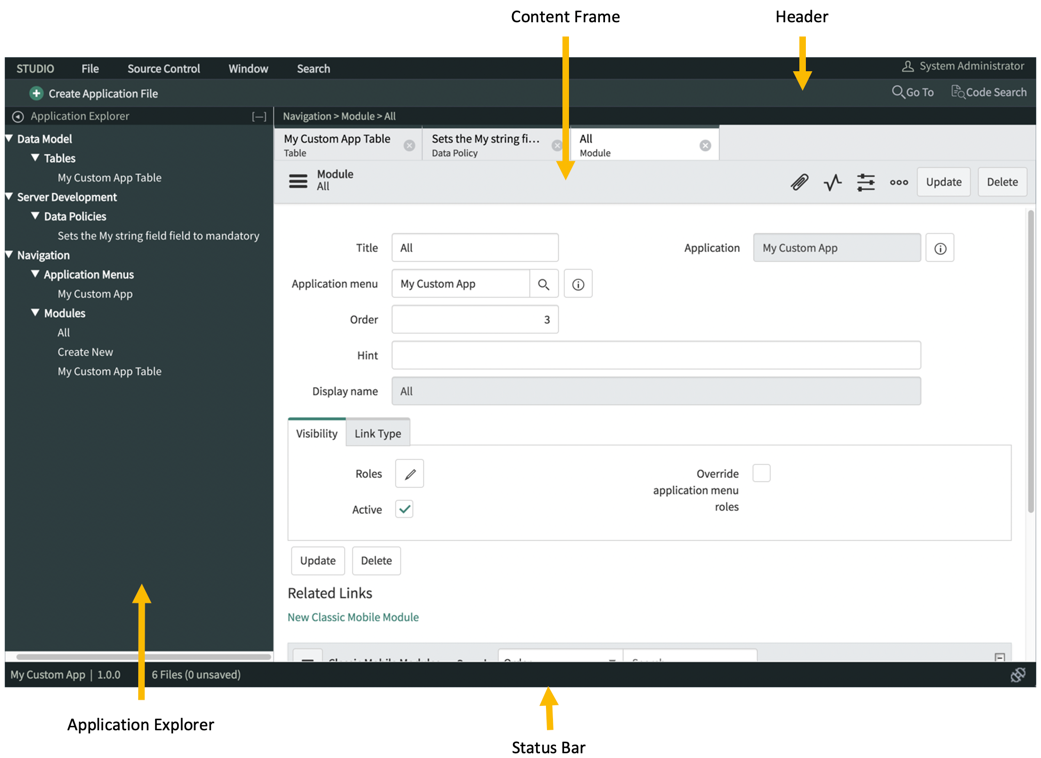Screen dimensions: 1041x758
Task: Open more options with the ellipsis icon
Action: (898, 182)
